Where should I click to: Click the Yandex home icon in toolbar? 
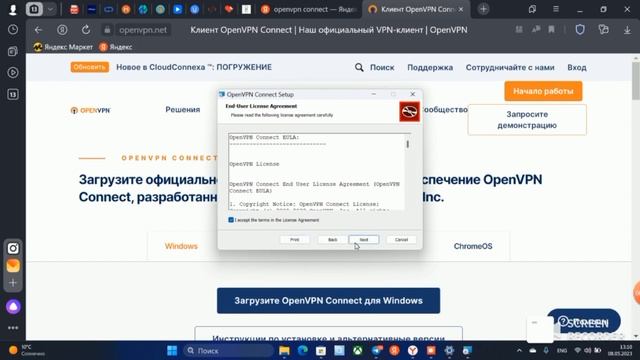click(62, 30)
